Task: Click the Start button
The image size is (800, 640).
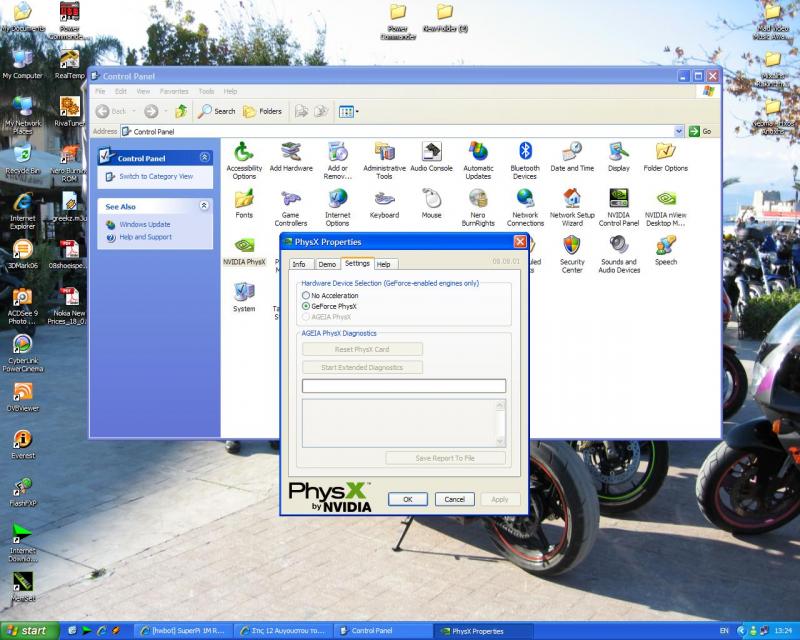Action: pyautogui.click(x=28, y=631)
